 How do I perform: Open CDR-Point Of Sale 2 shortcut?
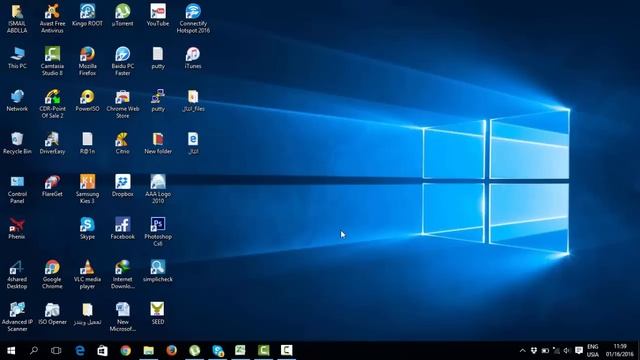click(x=52, y=104)
